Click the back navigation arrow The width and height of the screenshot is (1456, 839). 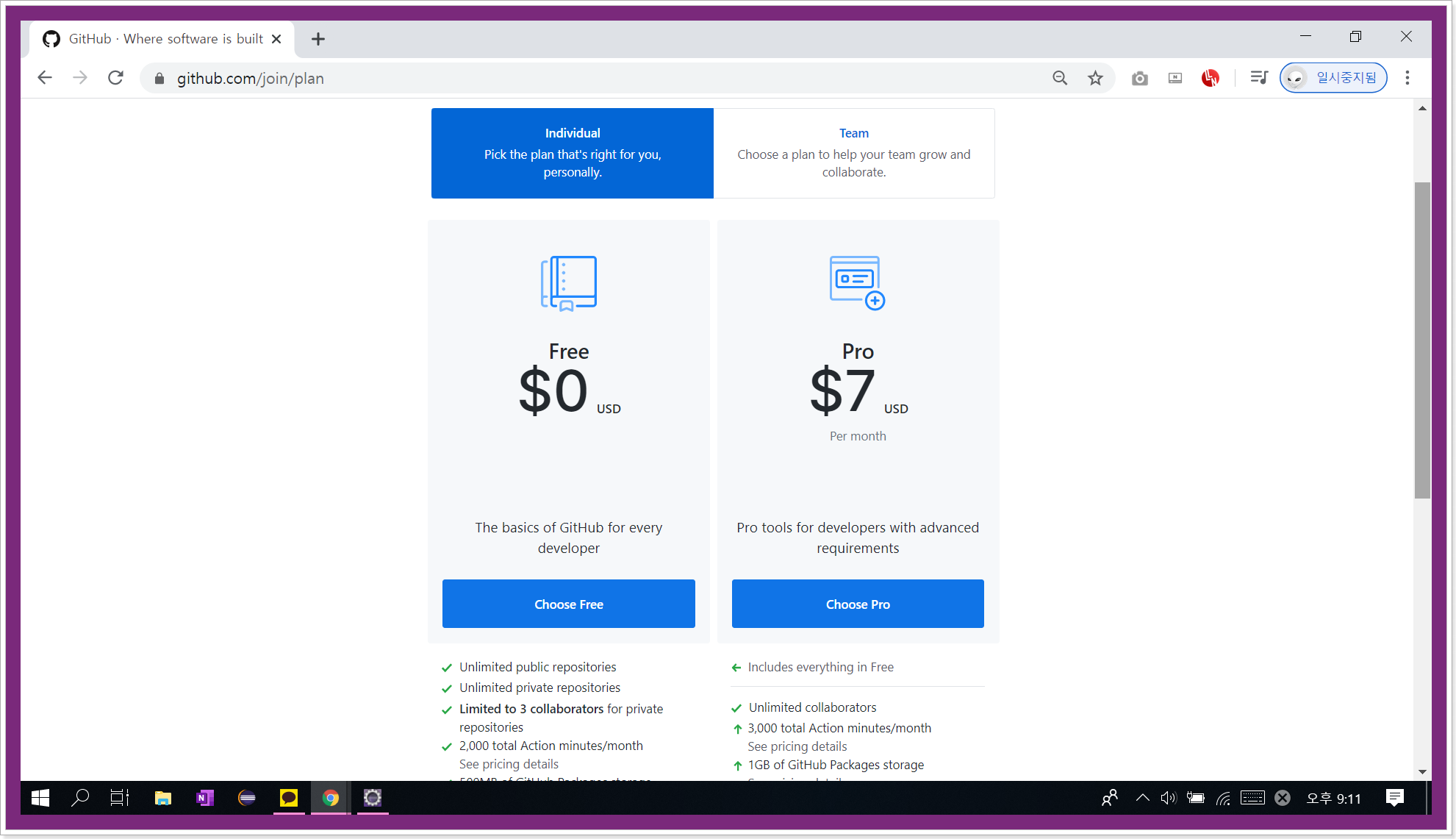(x=45, y=78)
